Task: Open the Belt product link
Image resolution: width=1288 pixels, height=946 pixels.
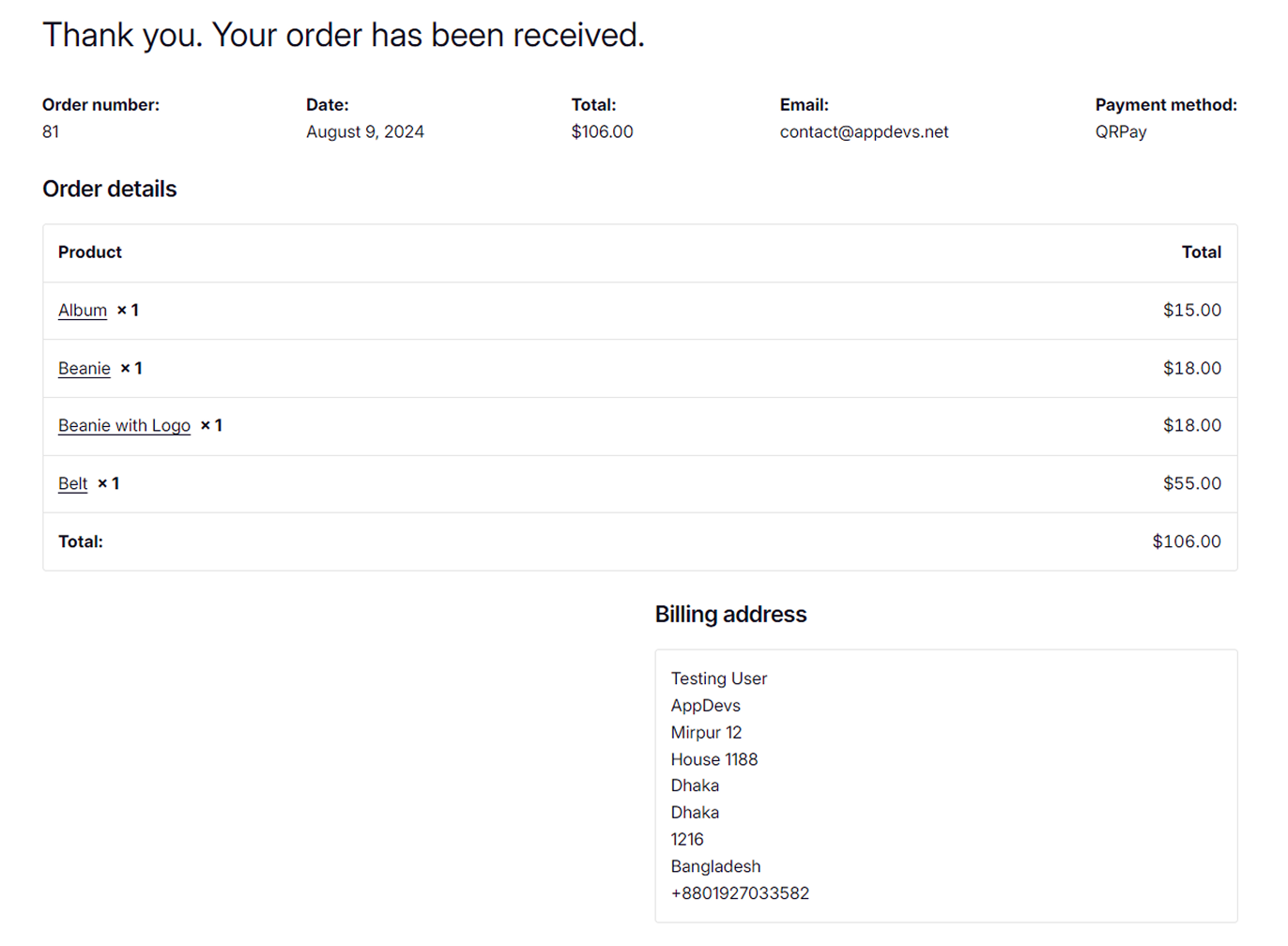Action: click(72, 484)
